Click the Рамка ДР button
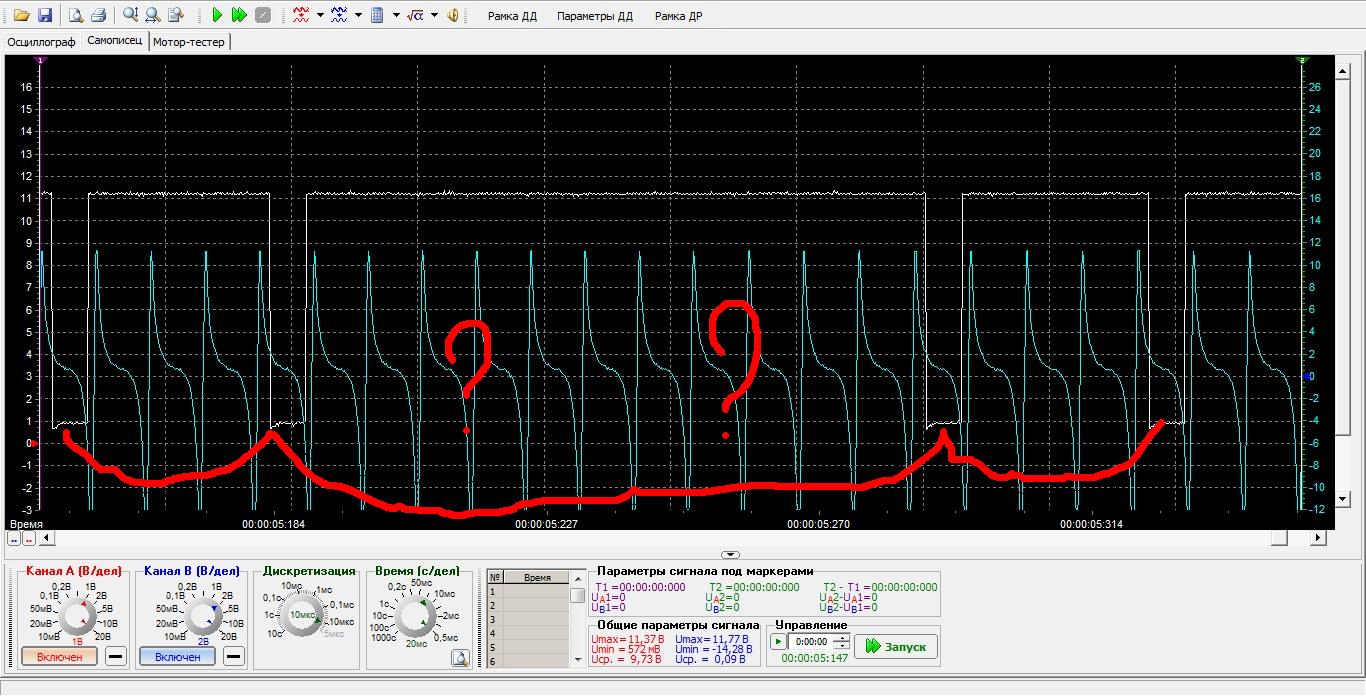Viewport: 1366px width, 696px height. [x=678, y=16]
